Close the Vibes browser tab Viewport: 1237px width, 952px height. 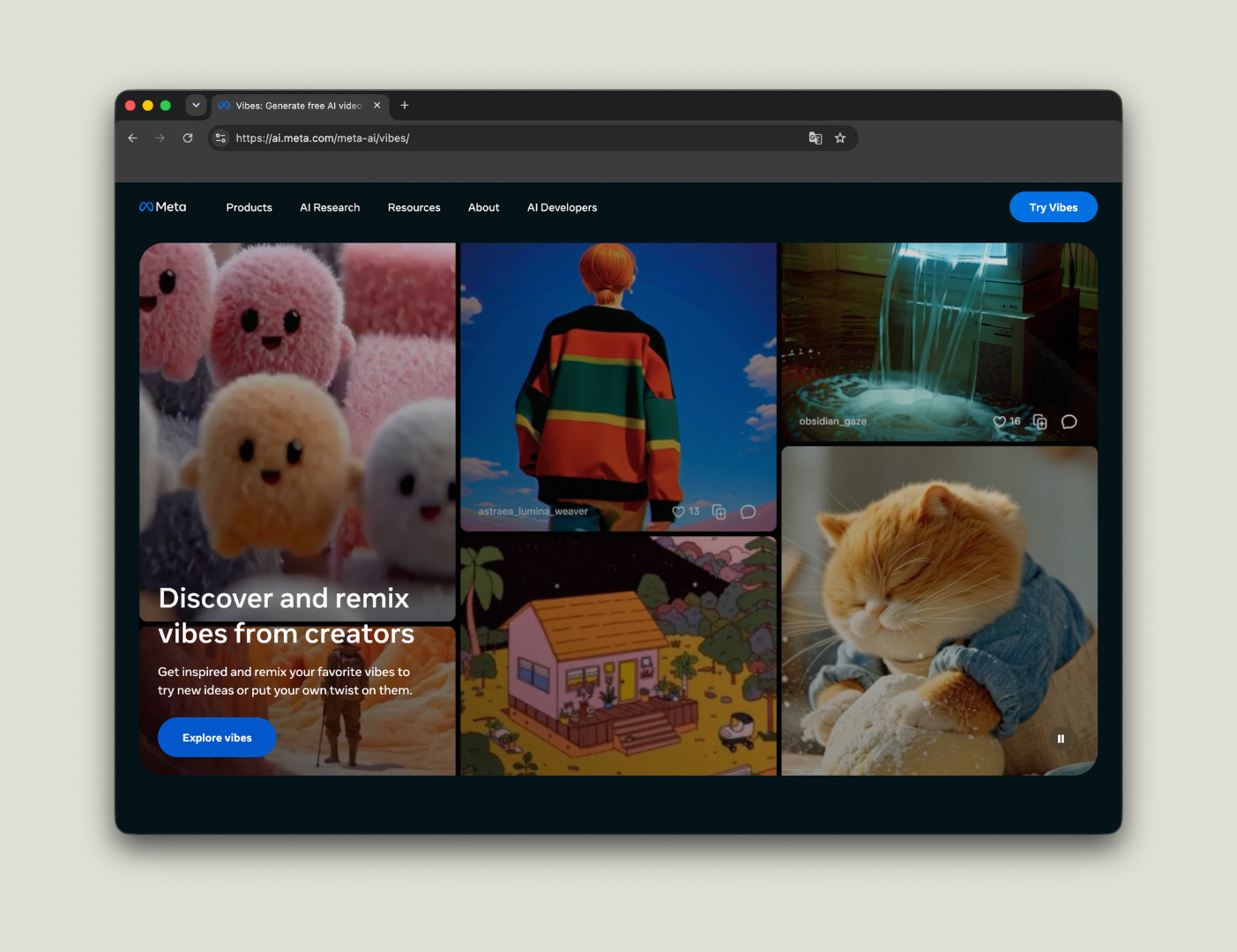pos(377,105)
